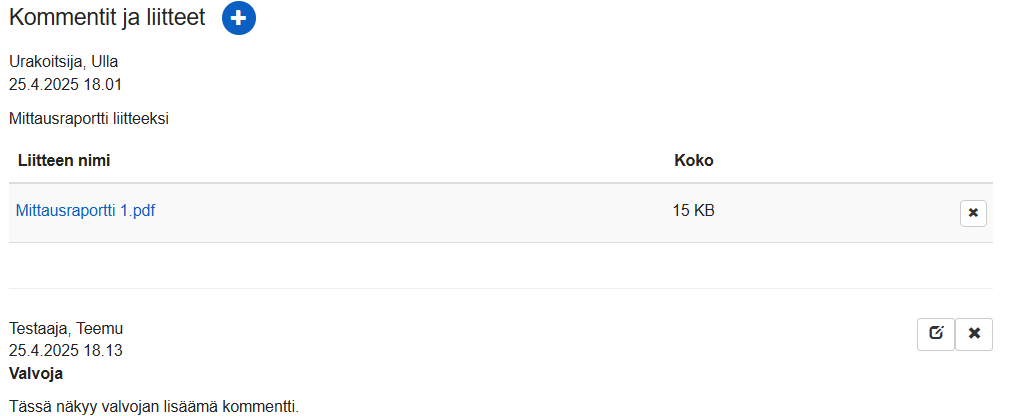Image resolution: width=1017 pixels, height=416 pixels.
Task: Open the Mittausraportti 1.pdf attachment
Action: (x=85, y=211)
